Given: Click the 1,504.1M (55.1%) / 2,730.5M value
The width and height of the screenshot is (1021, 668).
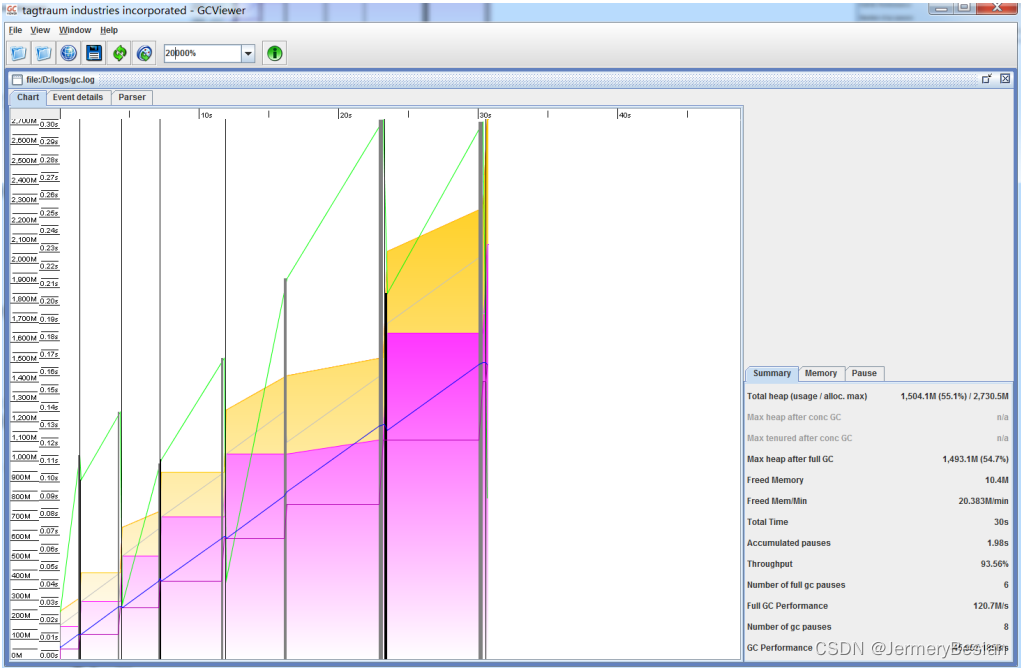Looking at the screenshot, I should point(955,396).
